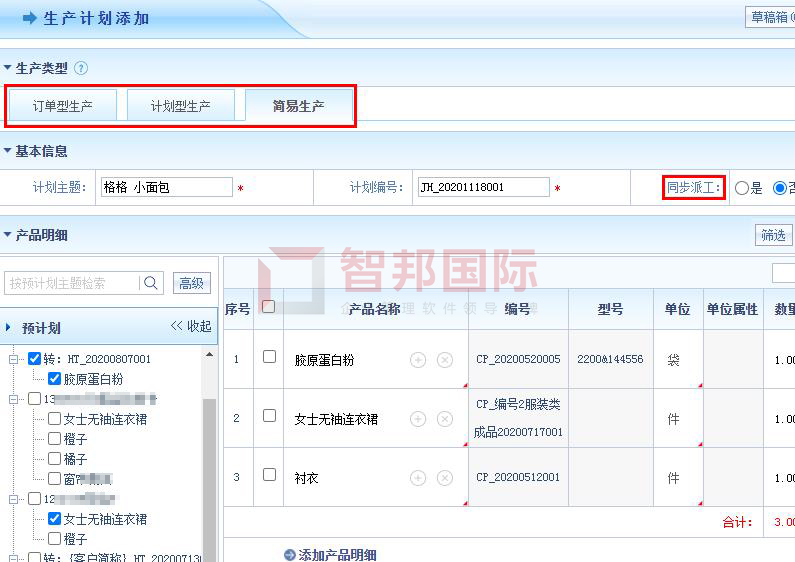Click the arrow icon beside 生产计划添加 title
This screenshot has height=562, width=795.
(30, 18)
